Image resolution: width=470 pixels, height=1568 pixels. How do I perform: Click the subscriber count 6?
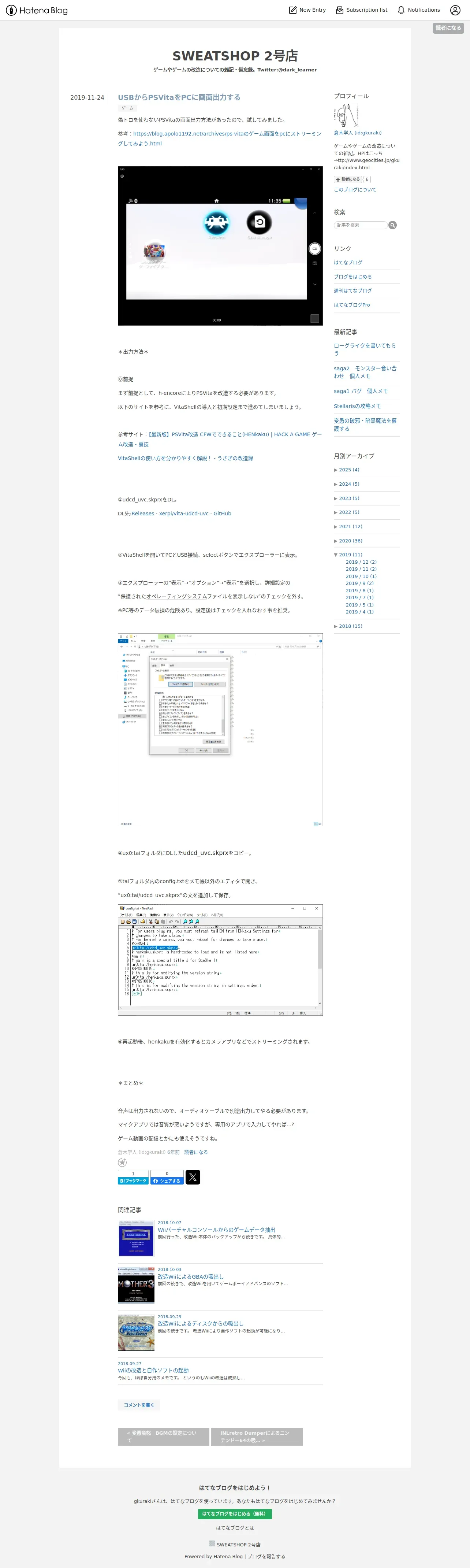pyautogui.click(x=367, y=179)
